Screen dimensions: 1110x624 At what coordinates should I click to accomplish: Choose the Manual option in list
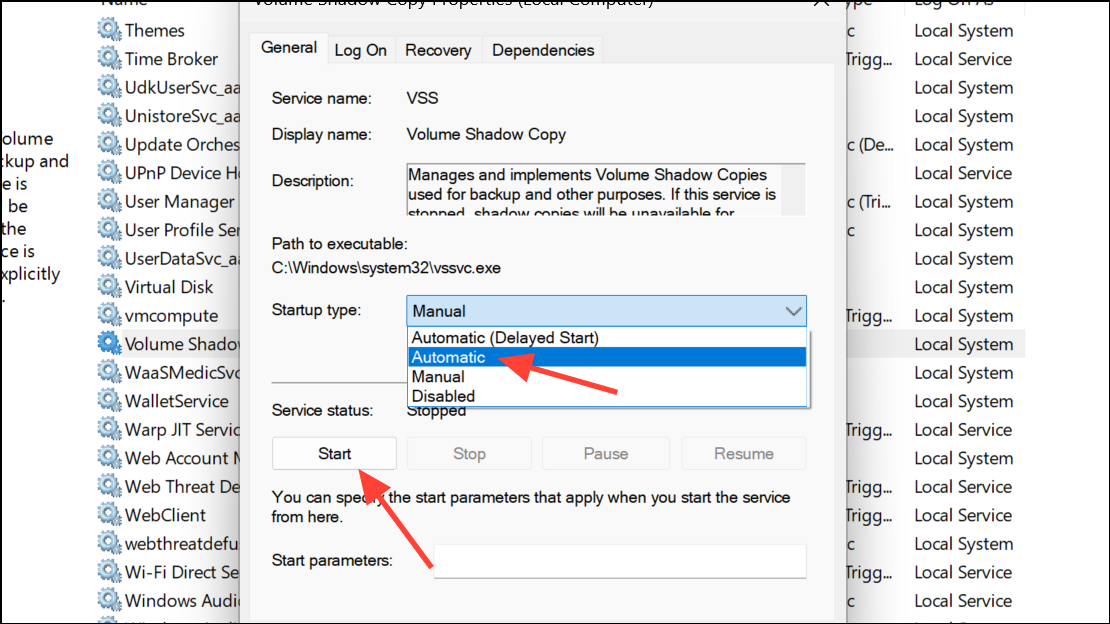pos(438,377)
